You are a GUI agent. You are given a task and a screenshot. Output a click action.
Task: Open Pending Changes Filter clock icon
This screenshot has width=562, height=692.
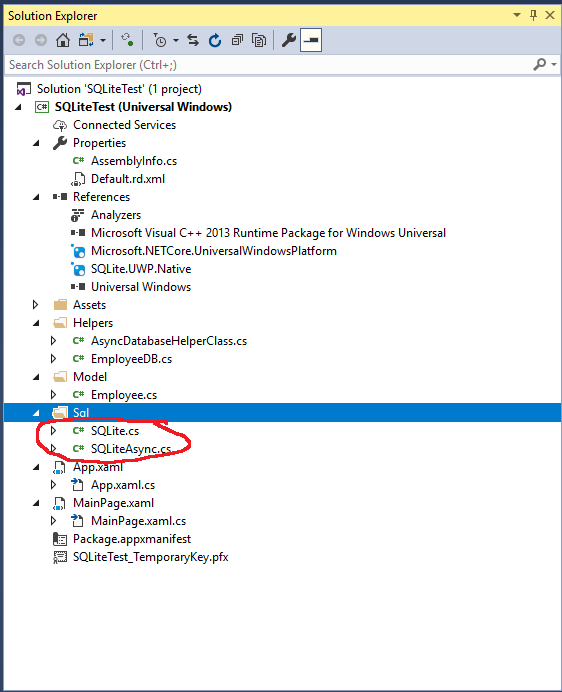coord(160,40)
